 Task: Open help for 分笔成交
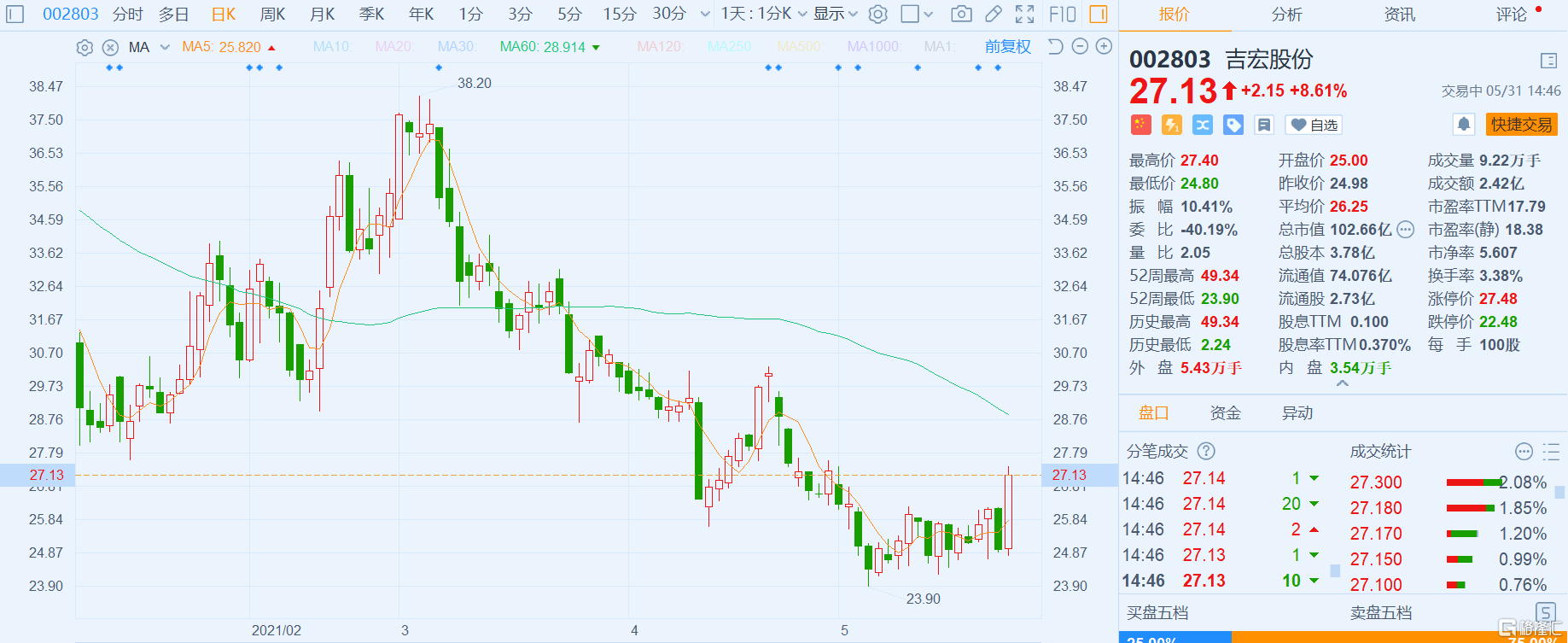coord(1206,451)
